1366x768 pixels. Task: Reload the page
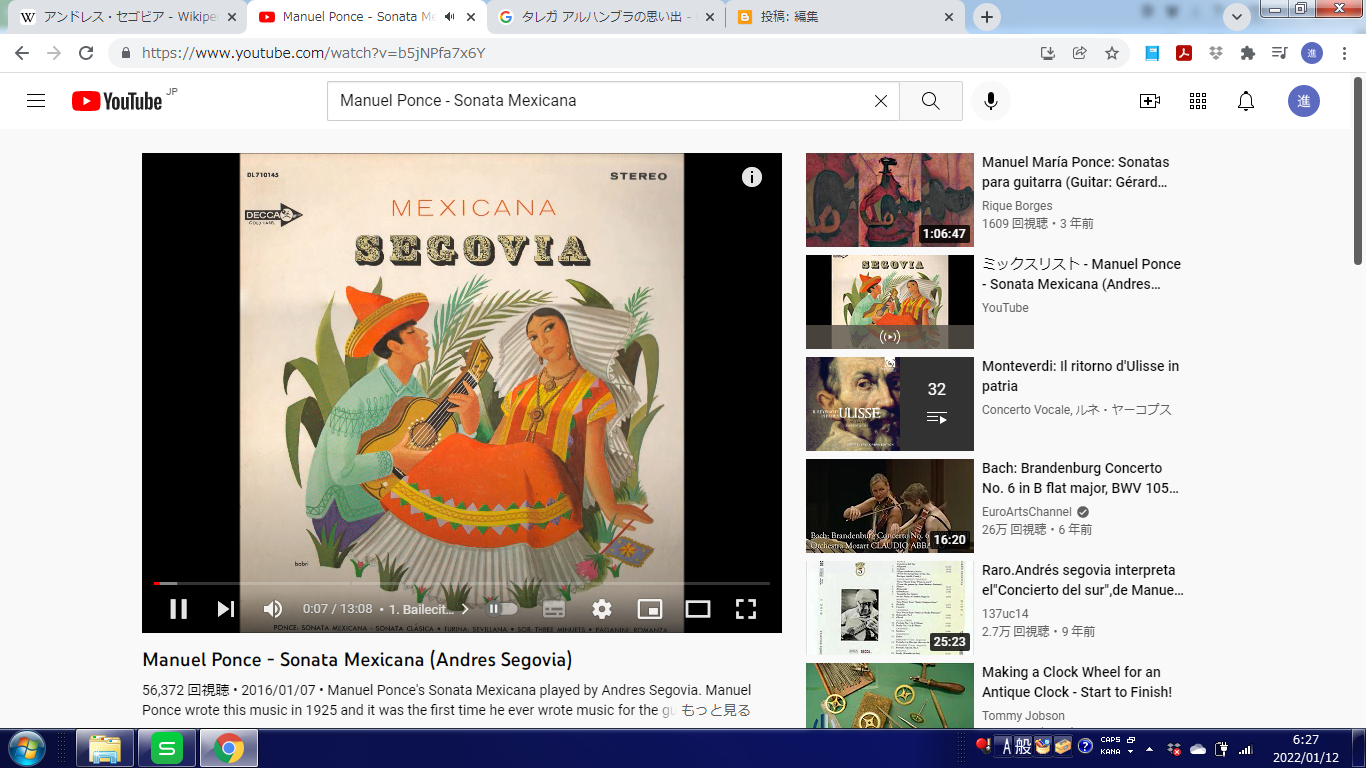click(86, 53)
